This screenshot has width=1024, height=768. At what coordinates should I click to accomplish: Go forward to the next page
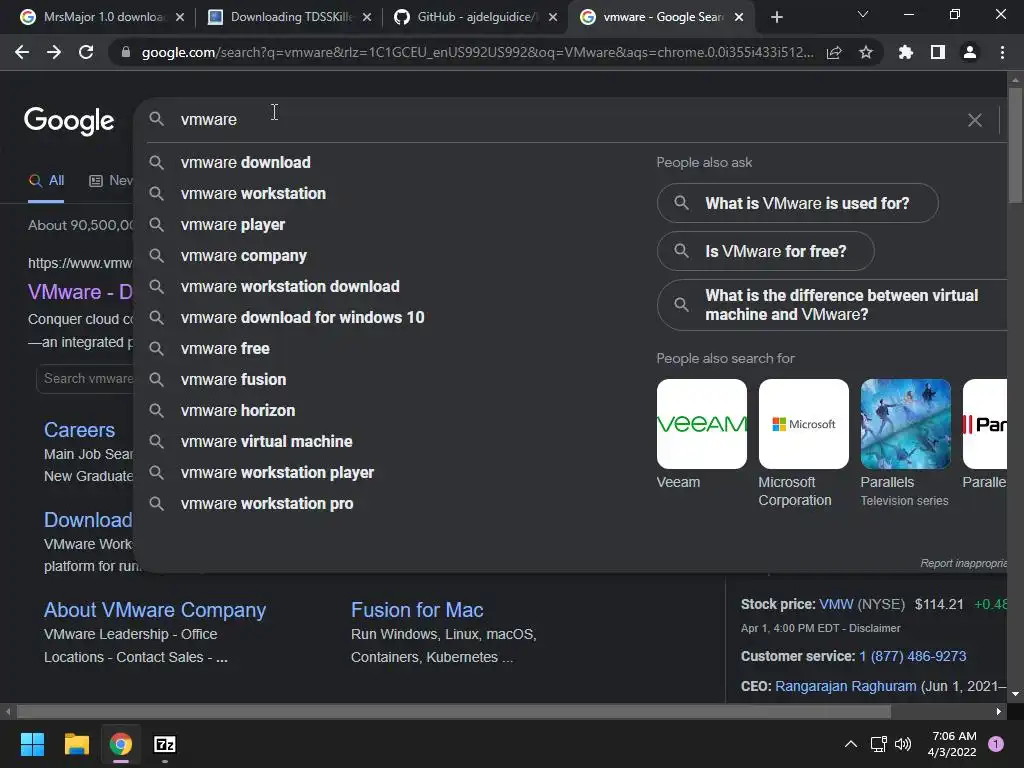[54, 52]
